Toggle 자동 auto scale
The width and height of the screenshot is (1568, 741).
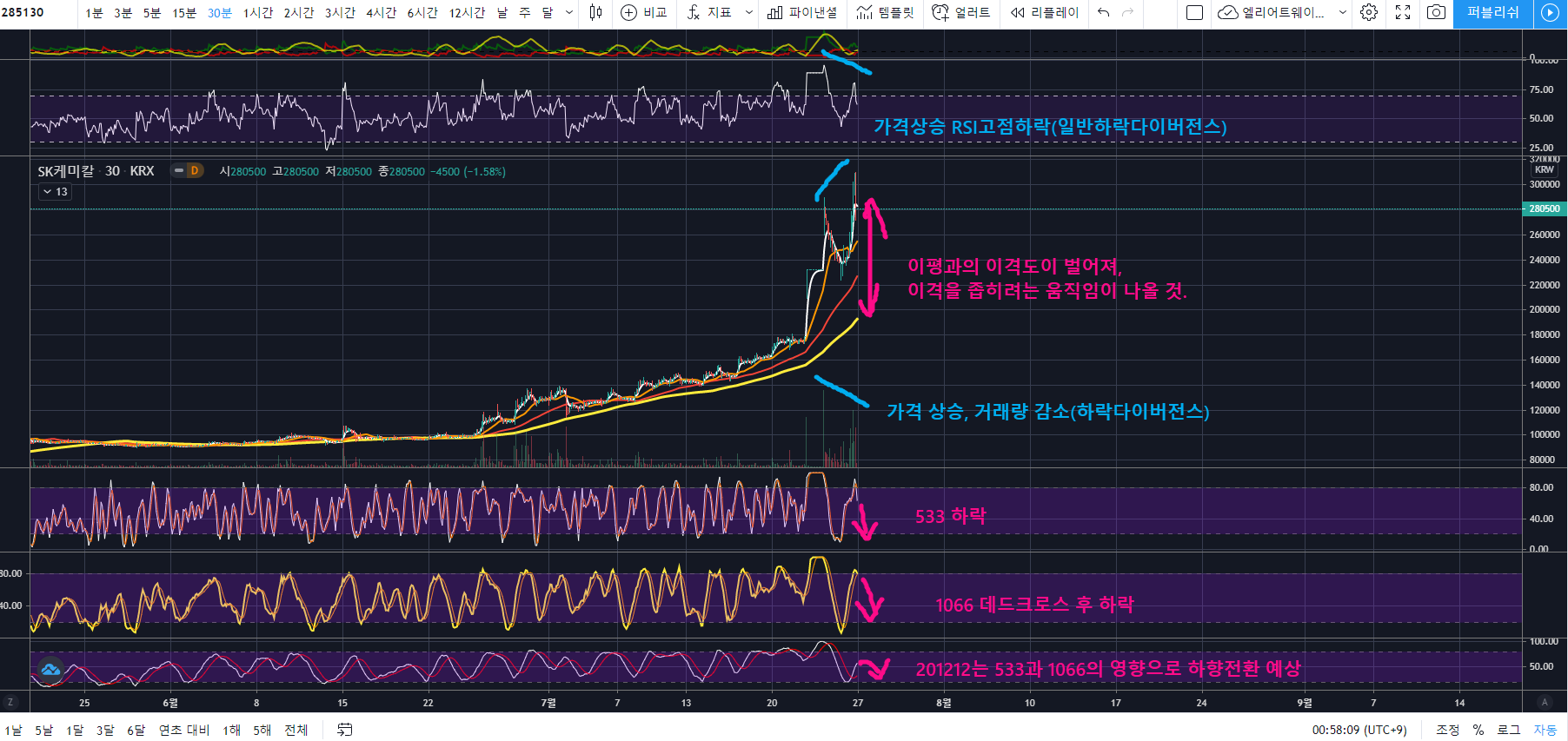point(1545,730)
